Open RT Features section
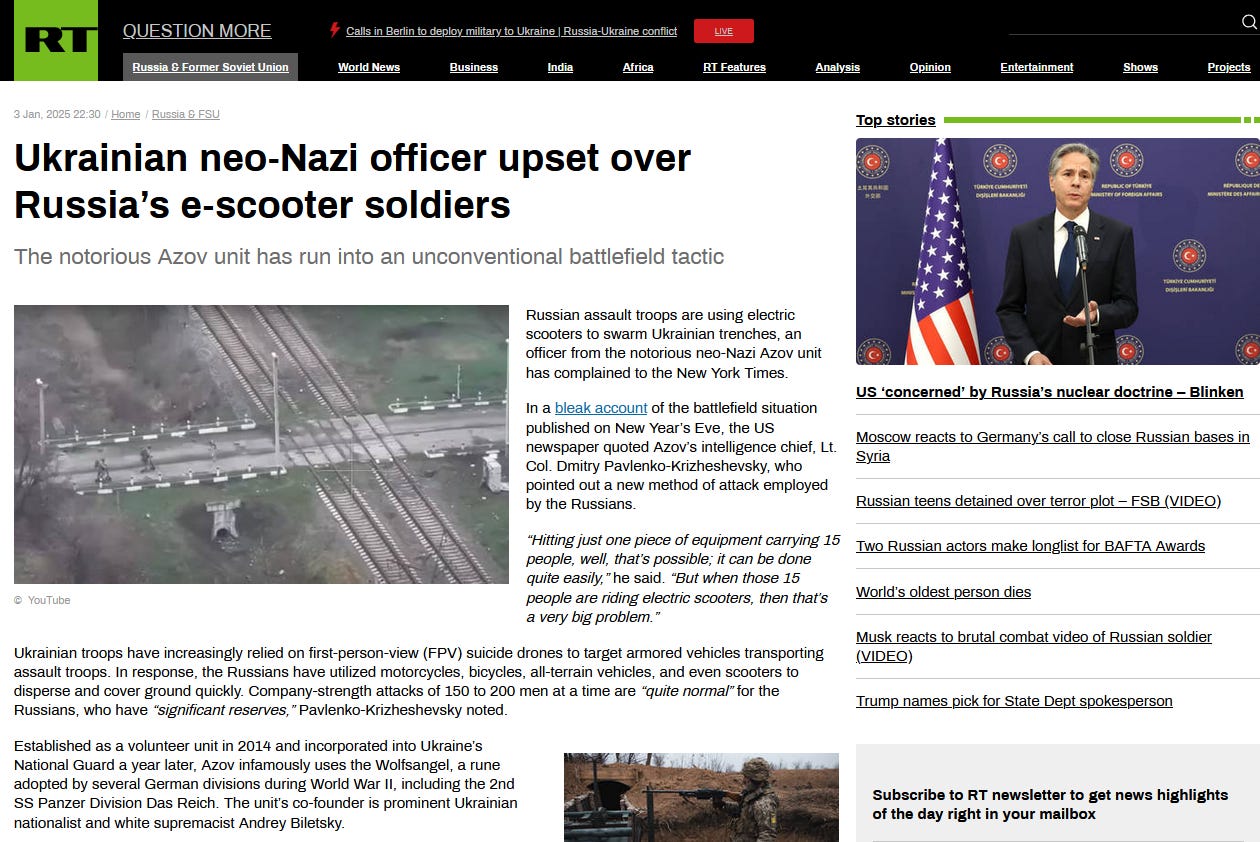 (734, 67)
